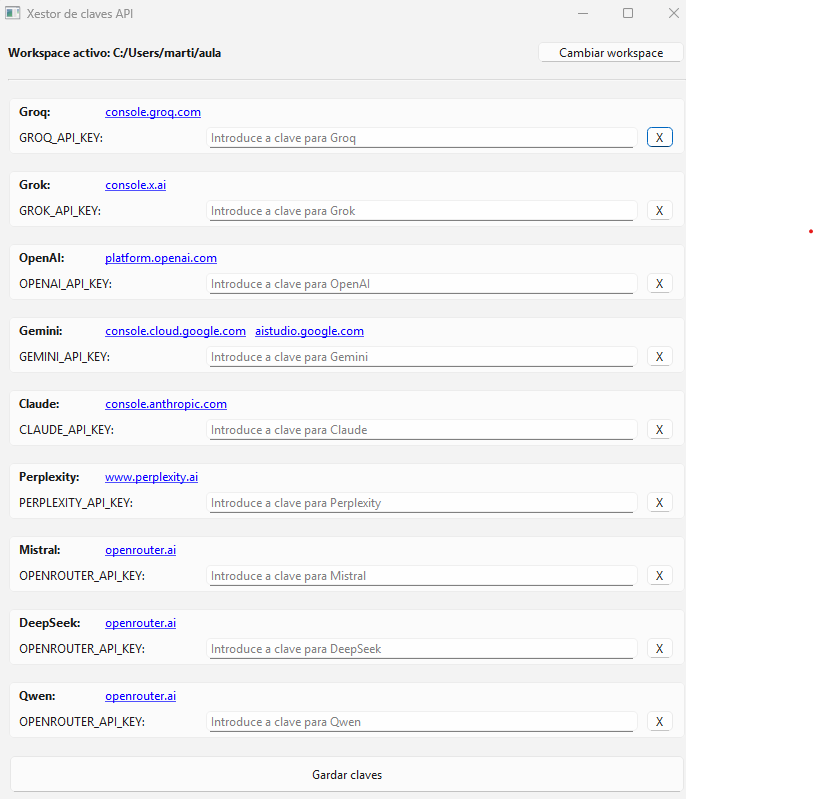Open aistudio.google.com link
The height and width of the screenshot is (799, 814).
(309, 331)
